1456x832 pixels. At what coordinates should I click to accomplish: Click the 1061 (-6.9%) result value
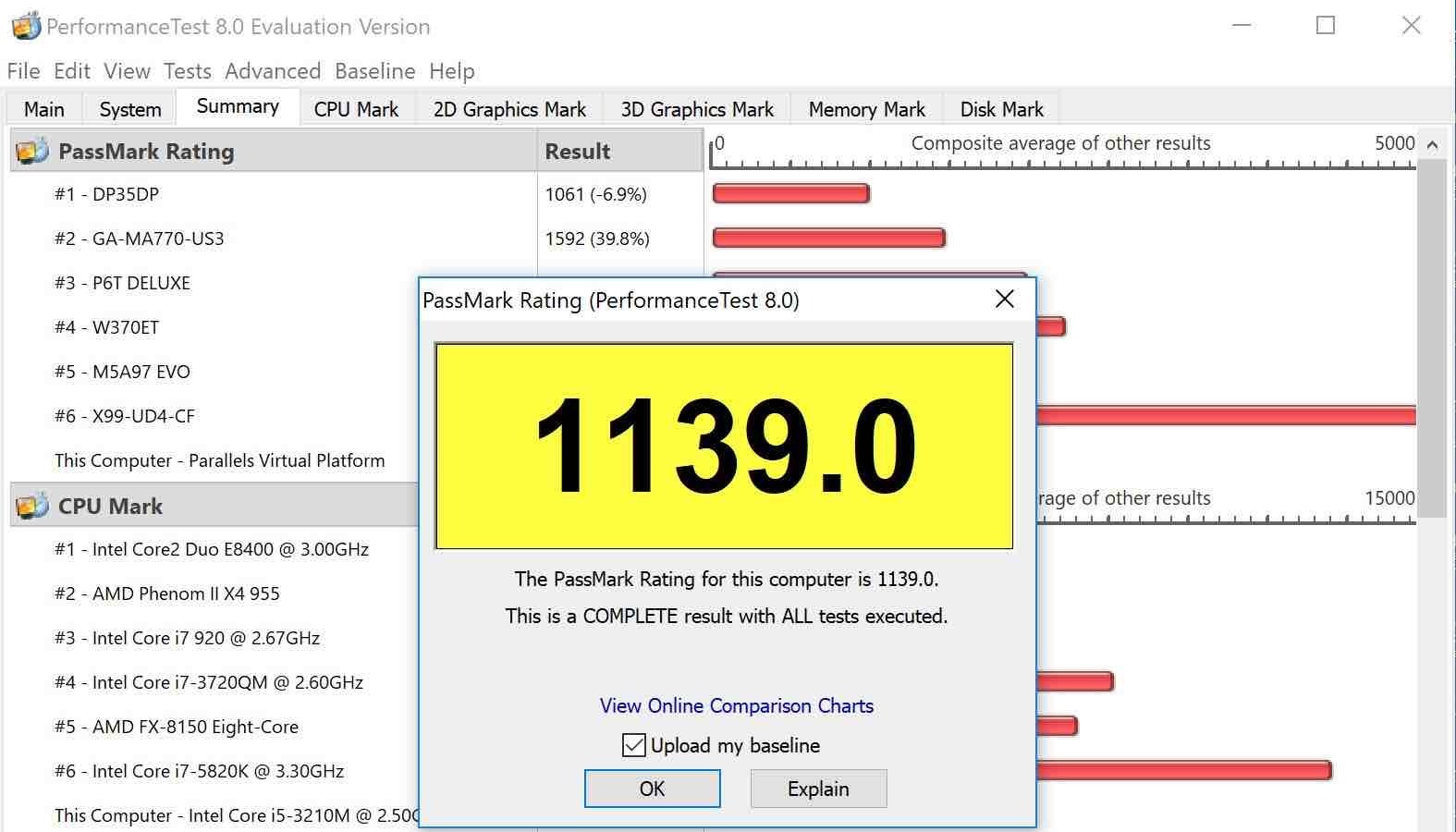tap(595, 194)
